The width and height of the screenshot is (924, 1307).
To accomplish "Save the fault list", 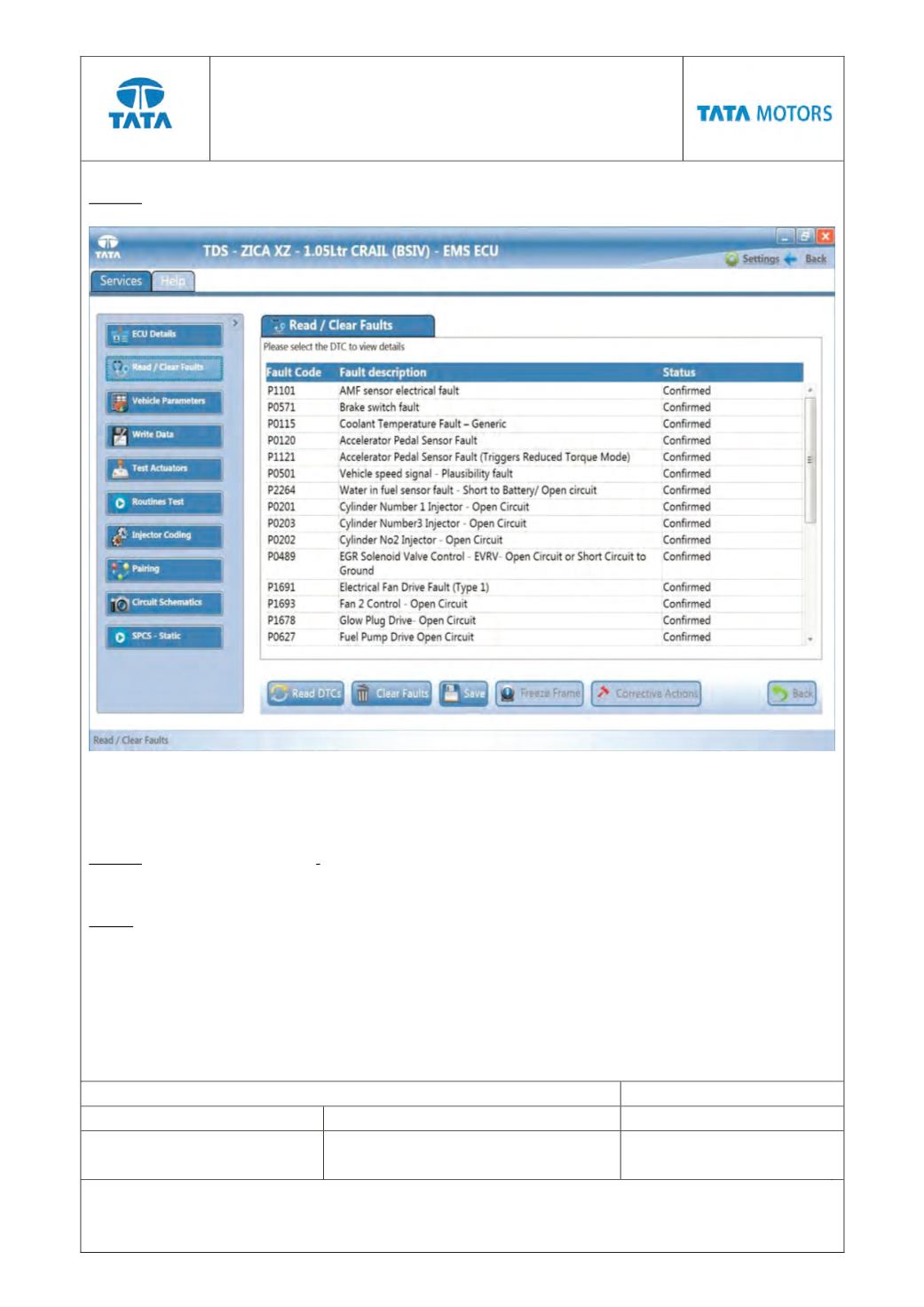I will (464, 693).
